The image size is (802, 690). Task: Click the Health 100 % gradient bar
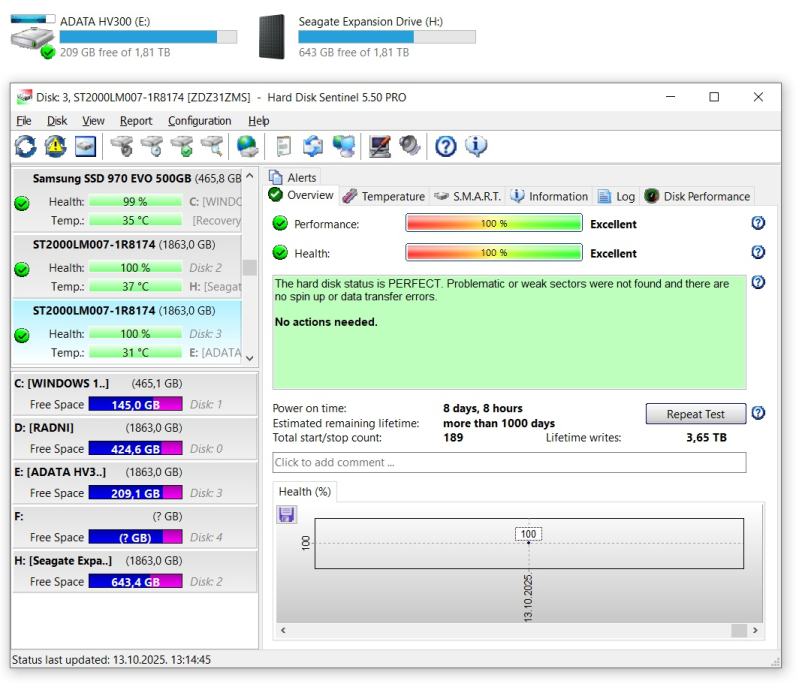(x=493, y=253)
